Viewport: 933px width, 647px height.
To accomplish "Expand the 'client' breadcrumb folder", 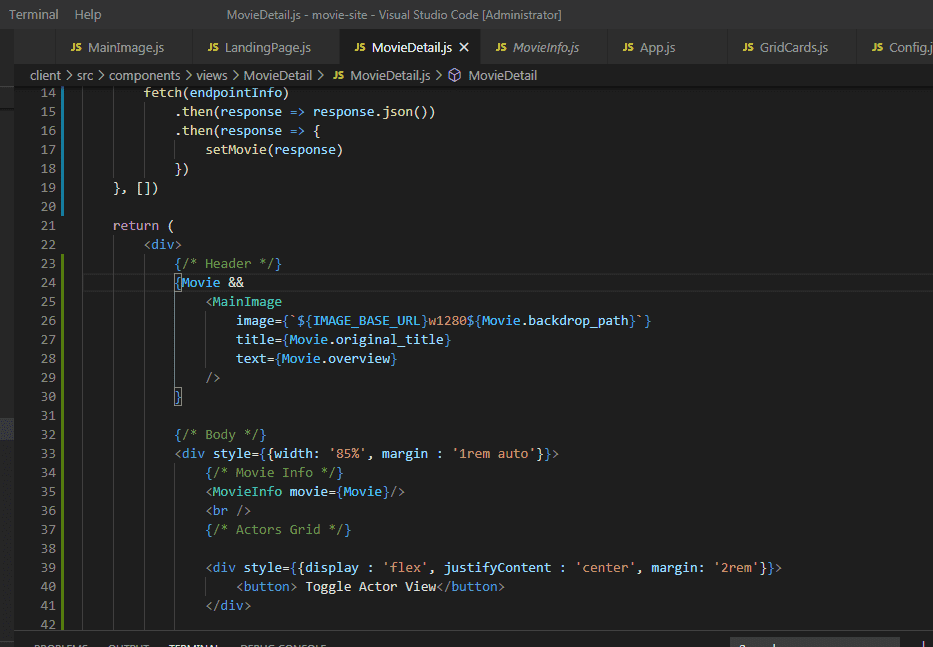I will pyautogui.click(x=45, y=75).
